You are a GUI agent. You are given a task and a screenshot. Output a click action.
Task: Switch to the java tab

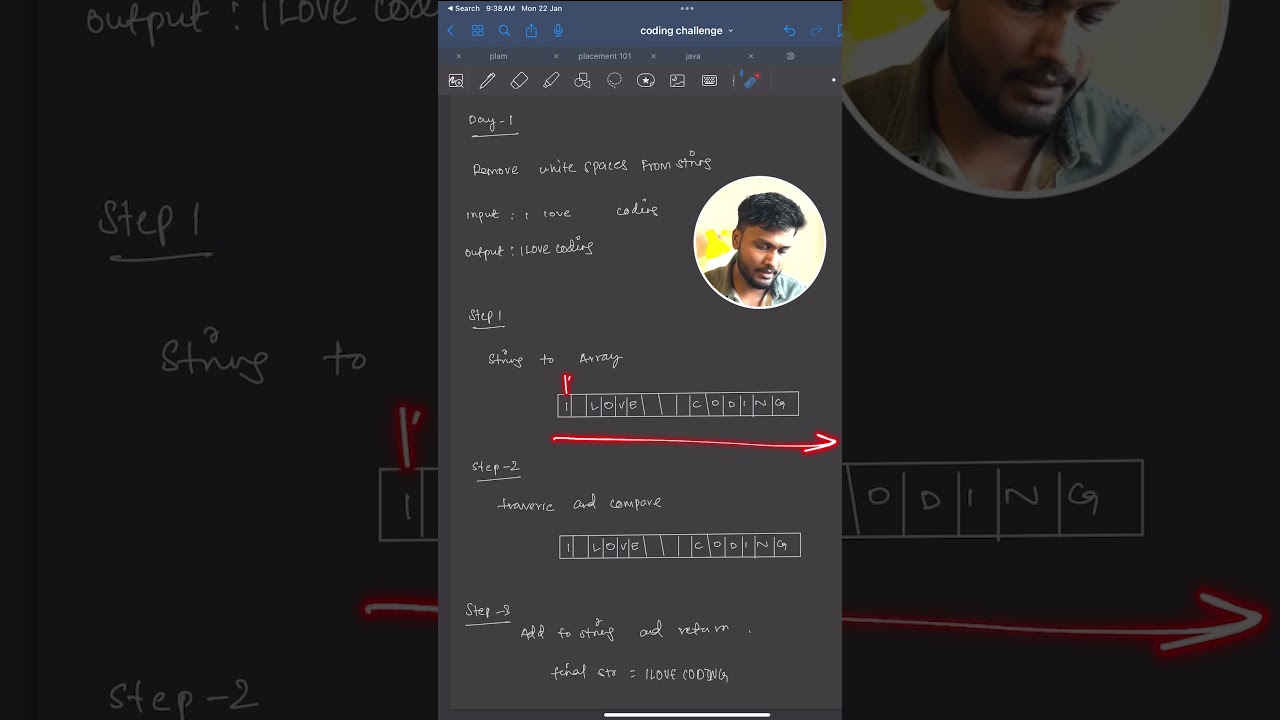coord(693,56)
